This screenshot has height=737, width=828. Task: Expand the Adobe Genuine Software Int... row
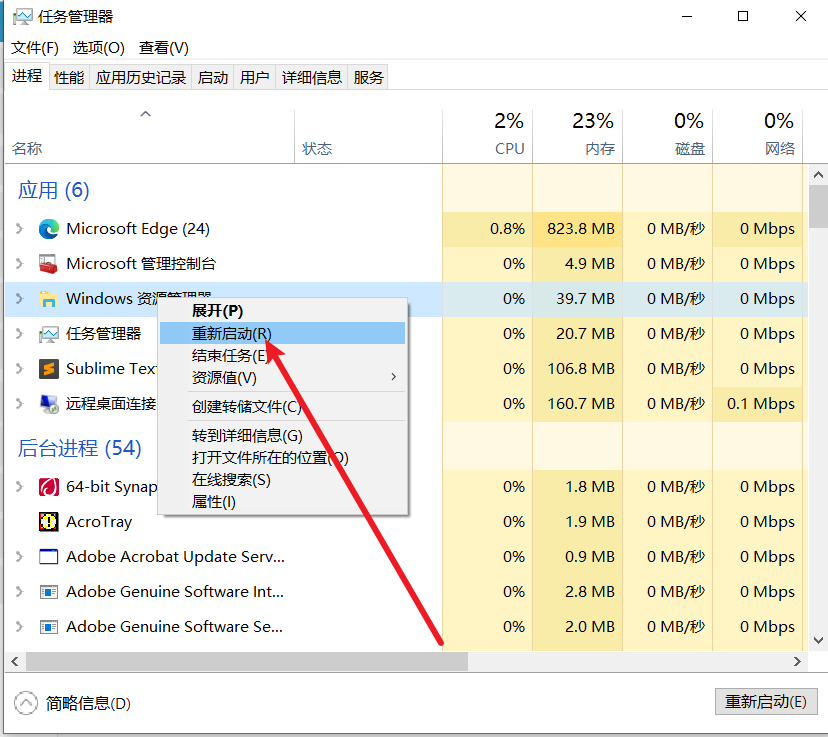pyautogui.click(x=20, y=591)
